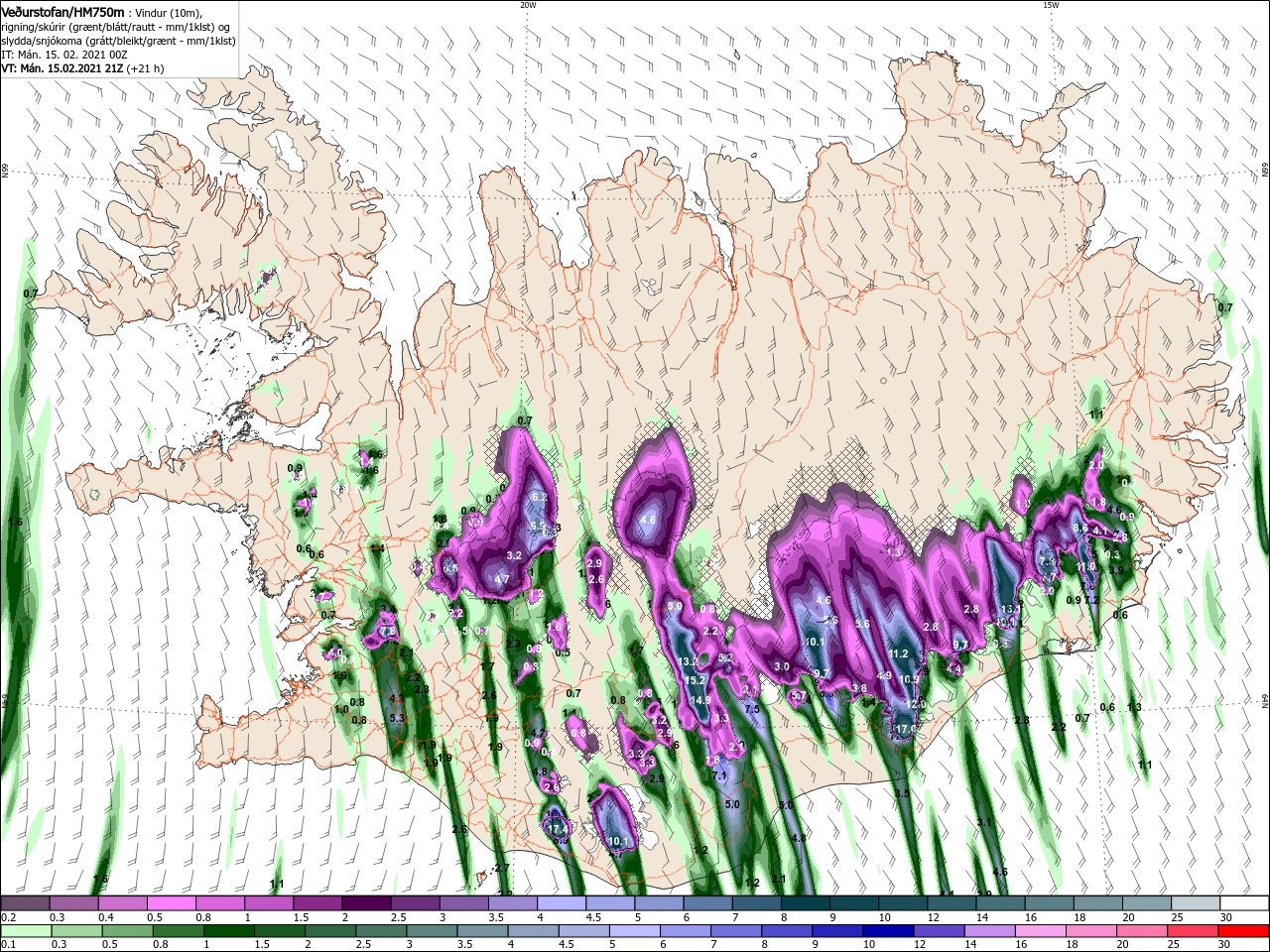Pick the rain legend swatch between 0.1 and 0.3
Viewport: 1270px width, 952px height.
[25, 931]
